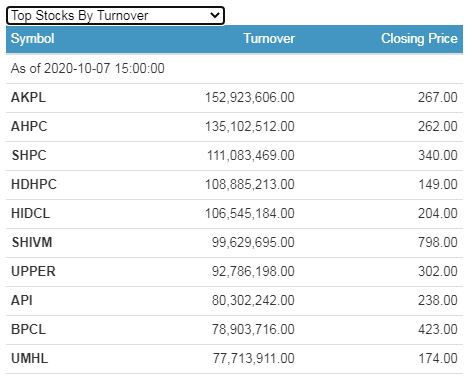Open the UMHL stock symbol
The height and width of the screenshot is (377, 472).
[x=30, y=359]
